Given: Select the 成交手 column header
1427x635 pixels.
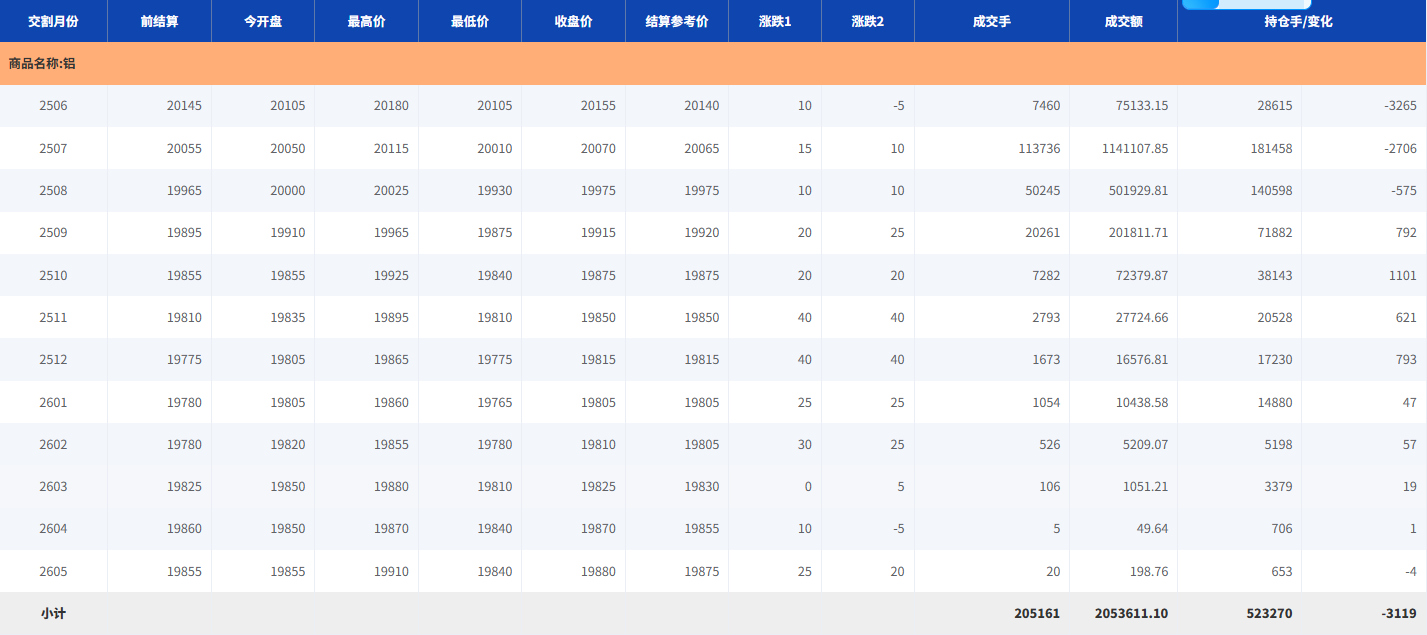Looking at the screenshot, I should coord(991,21).
